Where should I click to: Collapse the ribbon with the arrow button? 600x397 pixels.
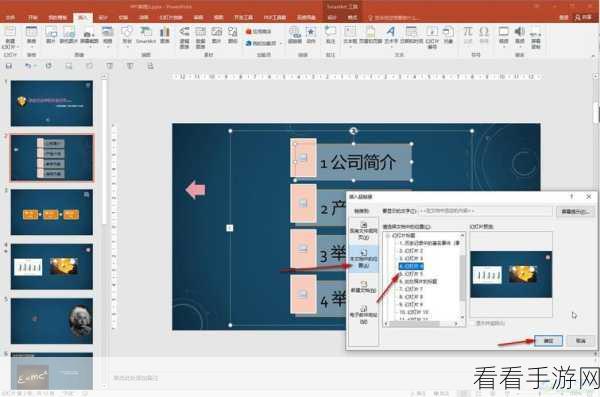(593, 56)
